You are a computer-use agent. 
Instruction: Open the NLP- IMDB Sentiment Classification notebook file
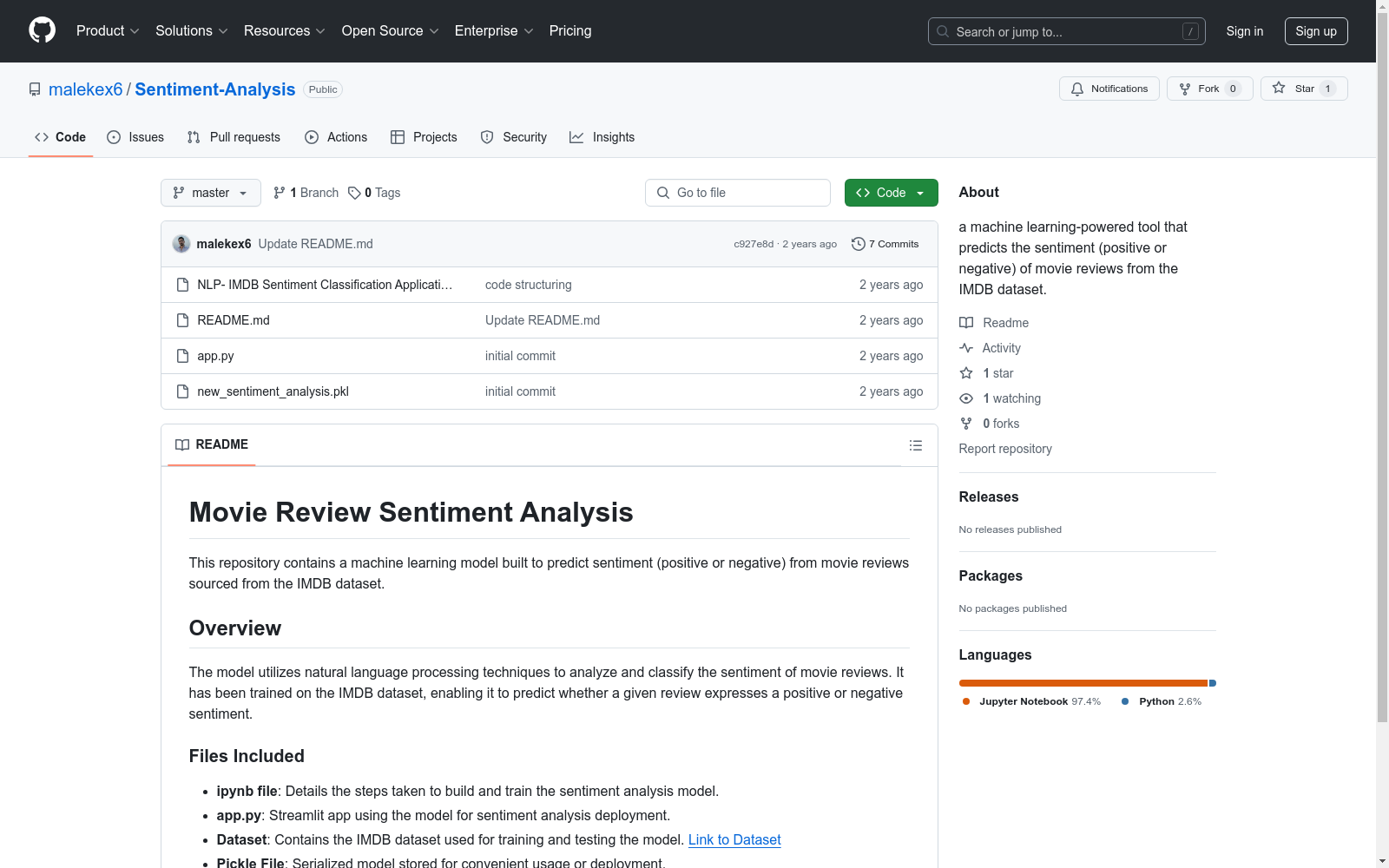tap(325, 285)
